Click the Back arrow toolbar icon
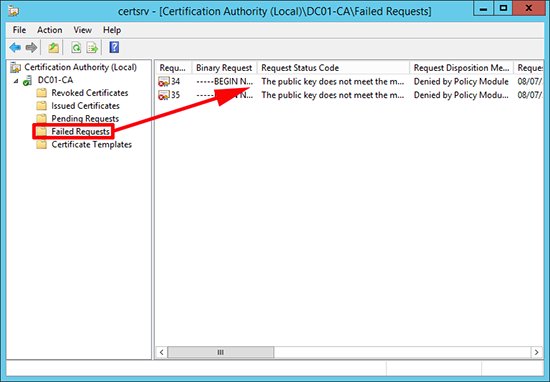The image size is (550, 382). [x=15, y=48]
